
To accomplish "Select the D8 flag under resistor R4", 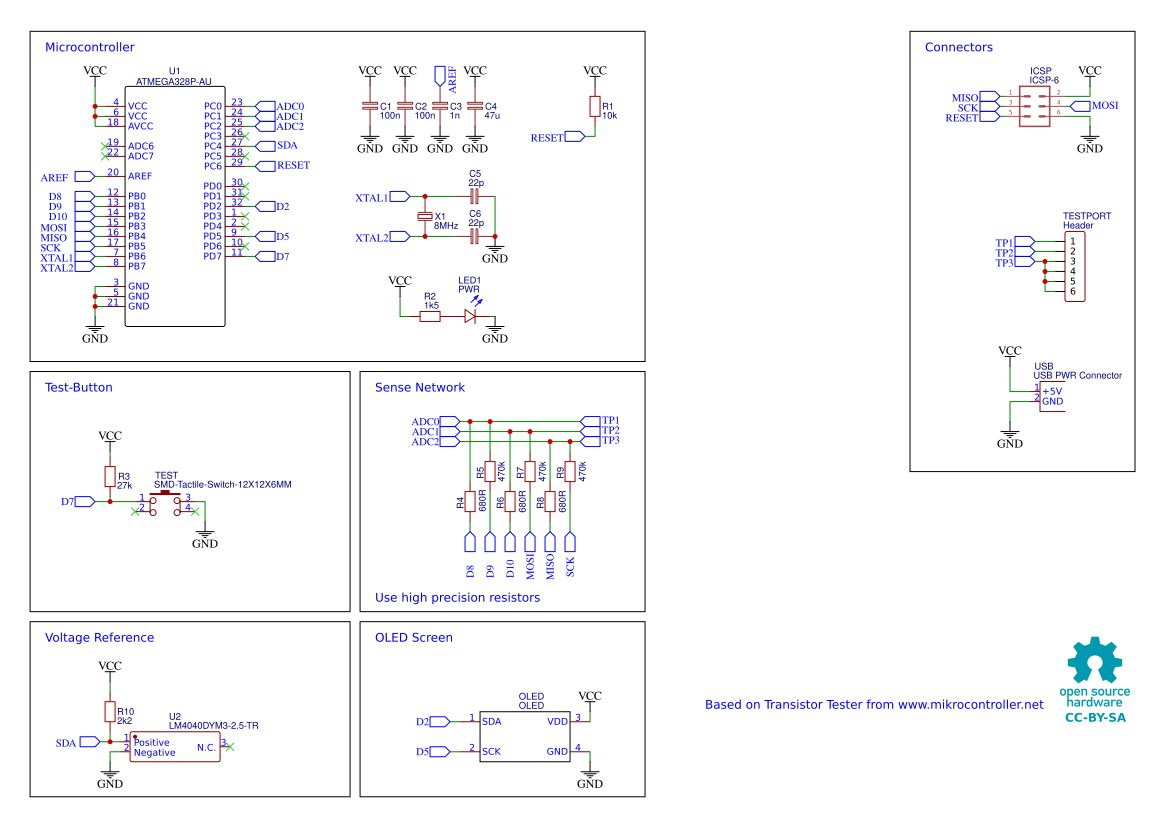I will 470,543.
